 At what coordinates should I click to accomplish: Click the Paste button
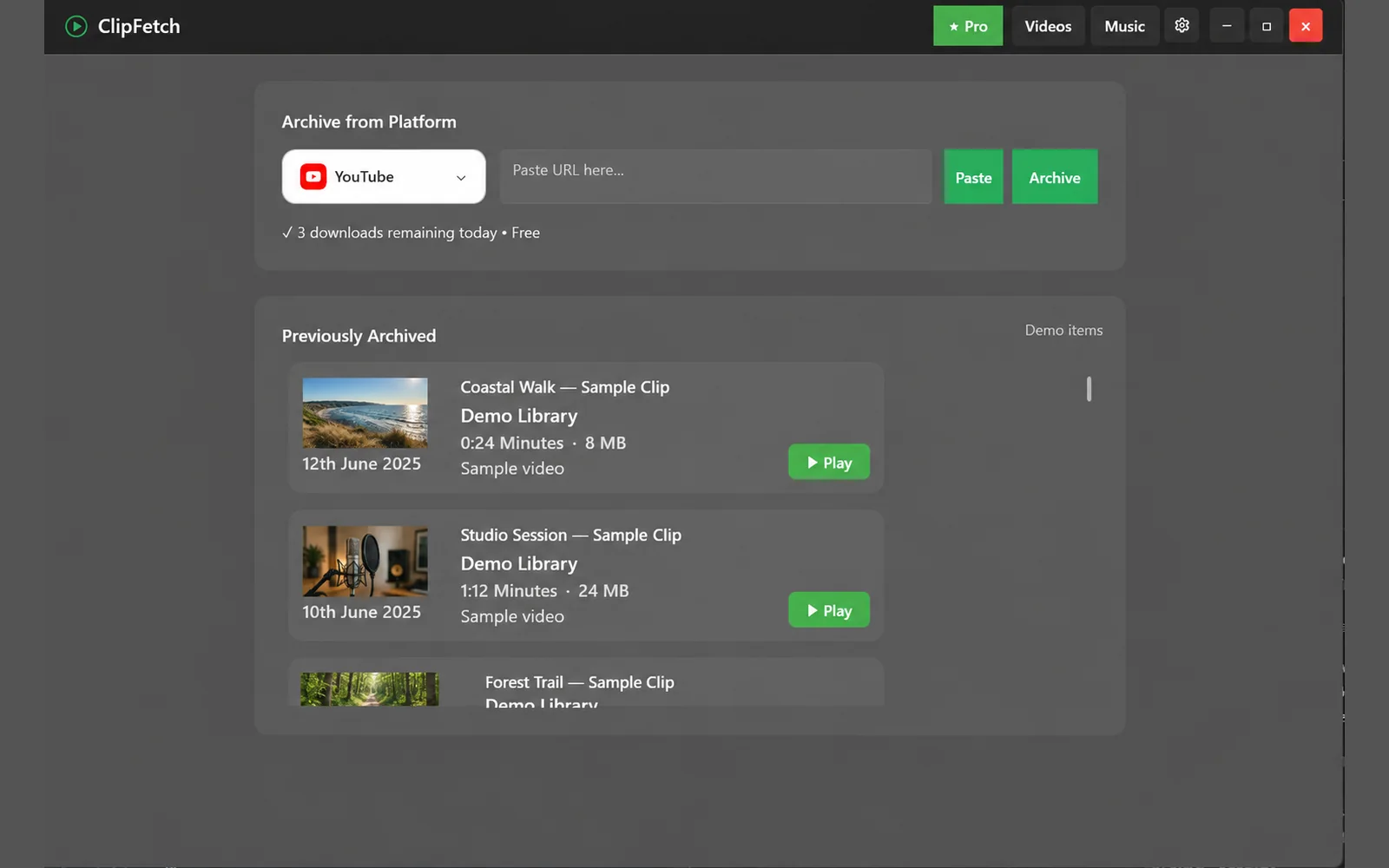tap(973, 177)
